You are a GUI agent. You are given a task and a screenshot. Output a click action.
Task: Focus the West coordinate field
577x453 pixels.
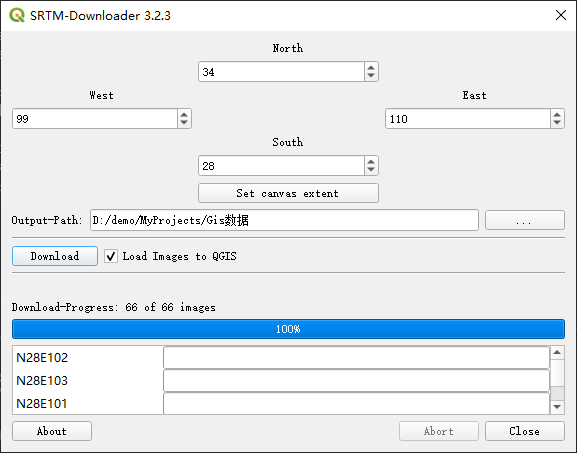(95, 118)
